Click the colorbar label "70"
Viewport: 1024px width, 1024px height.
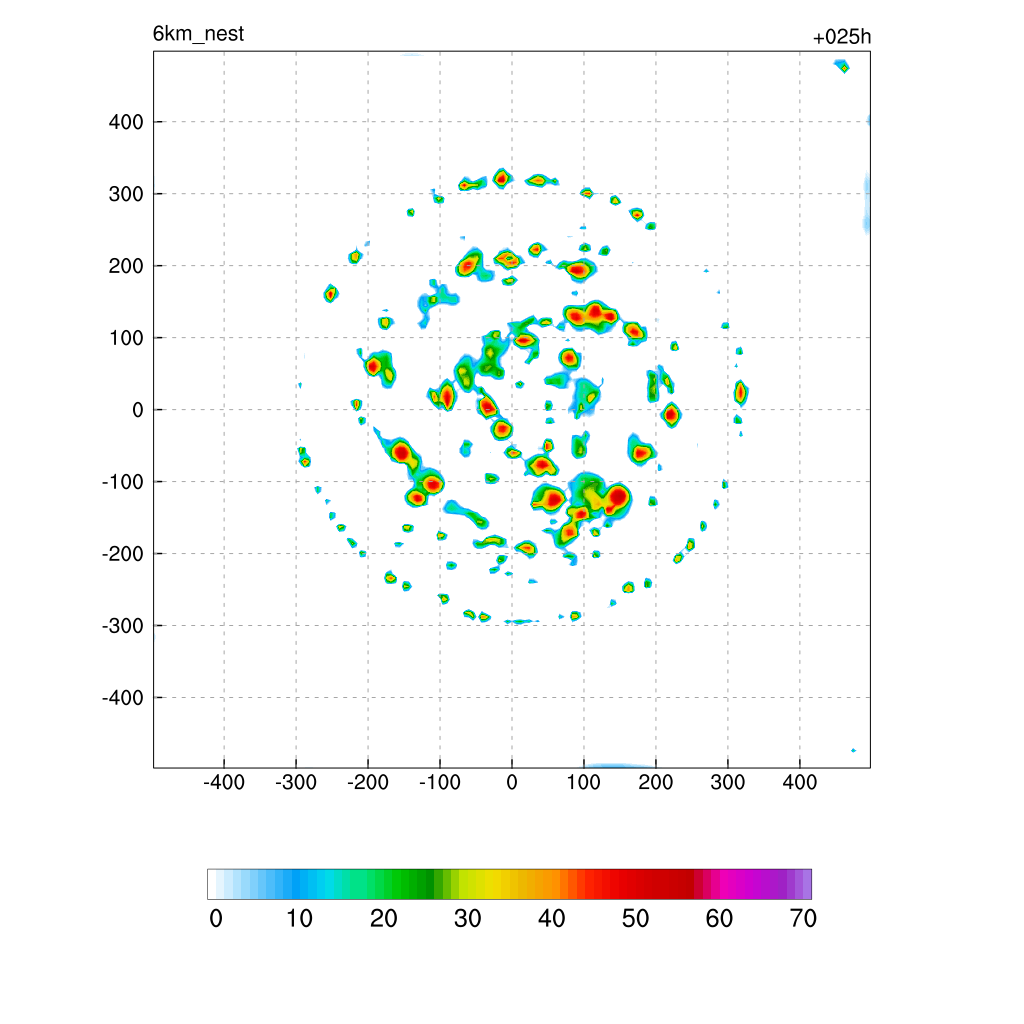pyautogui.click(x=803, y=919)
